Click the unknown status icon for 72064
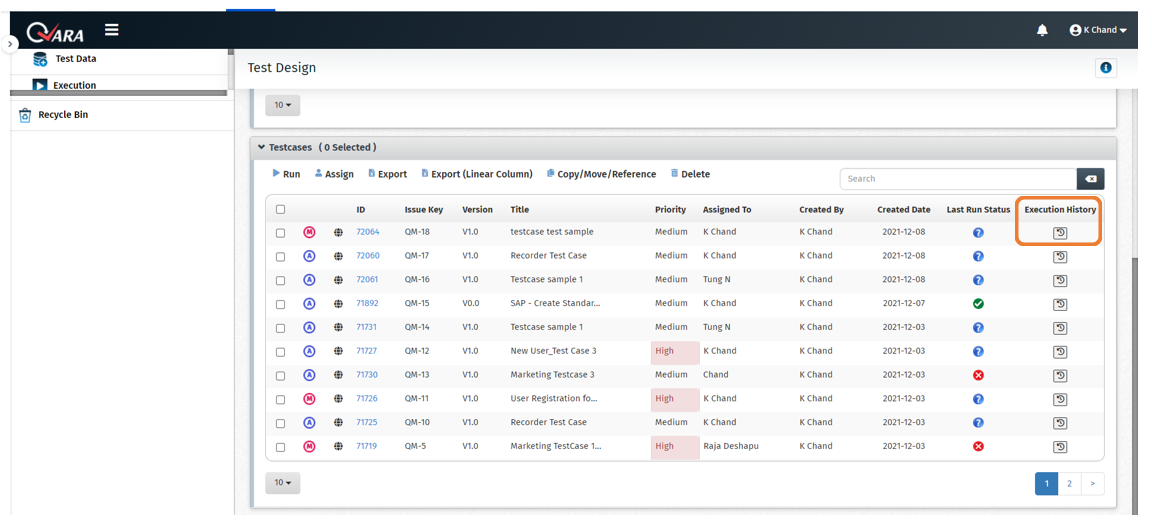Image resolution: width=1152 pixels, height=523 pixels. [978, 232]
